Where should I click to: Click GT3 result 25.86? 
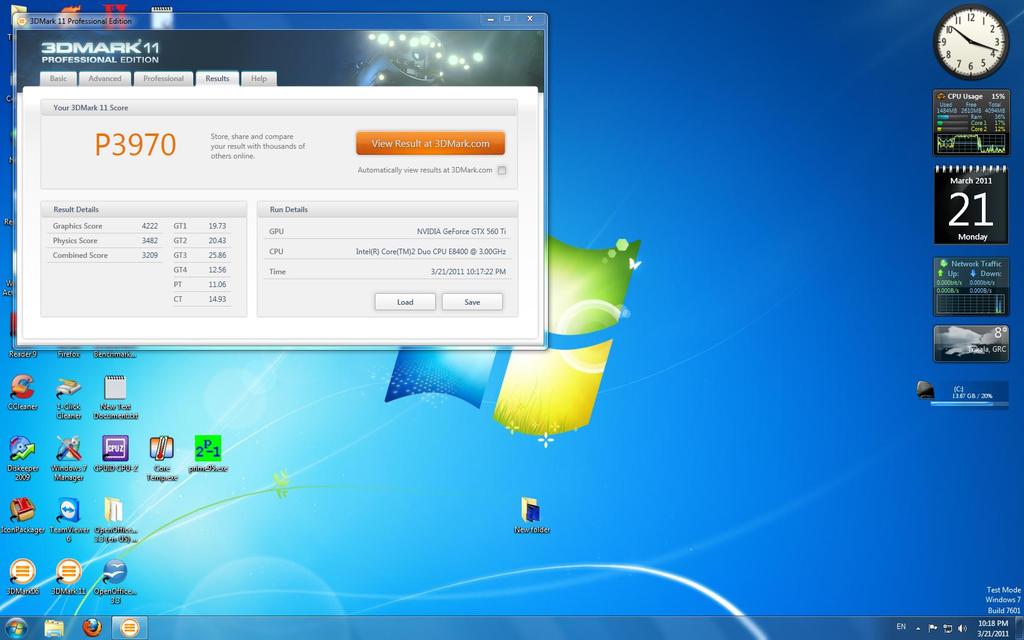click(217, 255)
